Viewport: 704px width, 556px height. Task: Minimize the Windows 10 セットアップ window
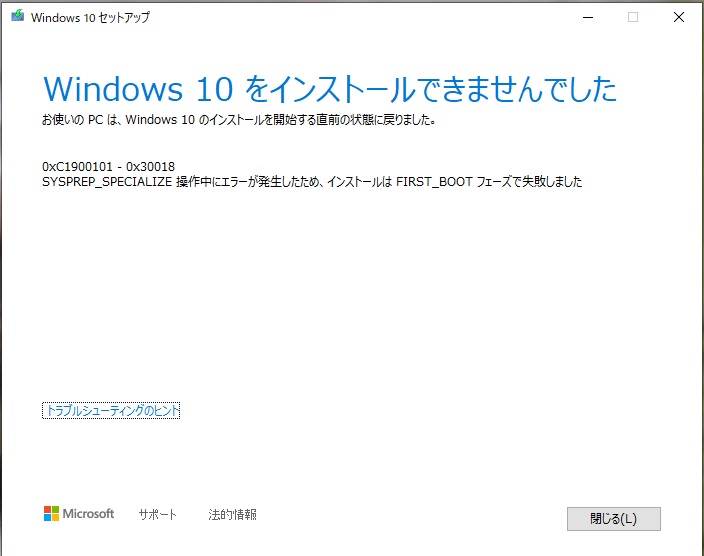point(588,18)
